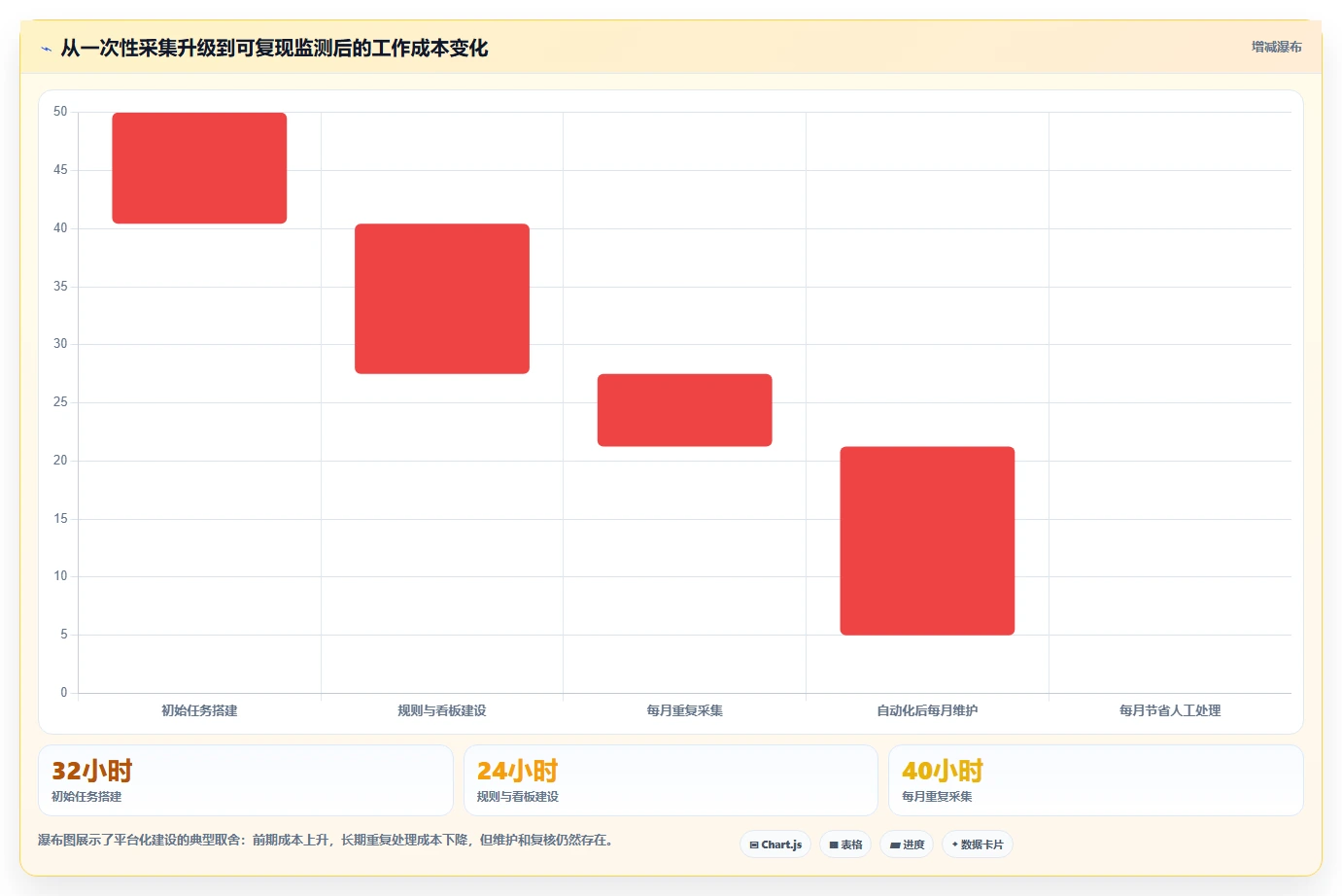Screen dimensions: 1342x896
Task: Click the 40小时 data card
Action: point(1095,780)
